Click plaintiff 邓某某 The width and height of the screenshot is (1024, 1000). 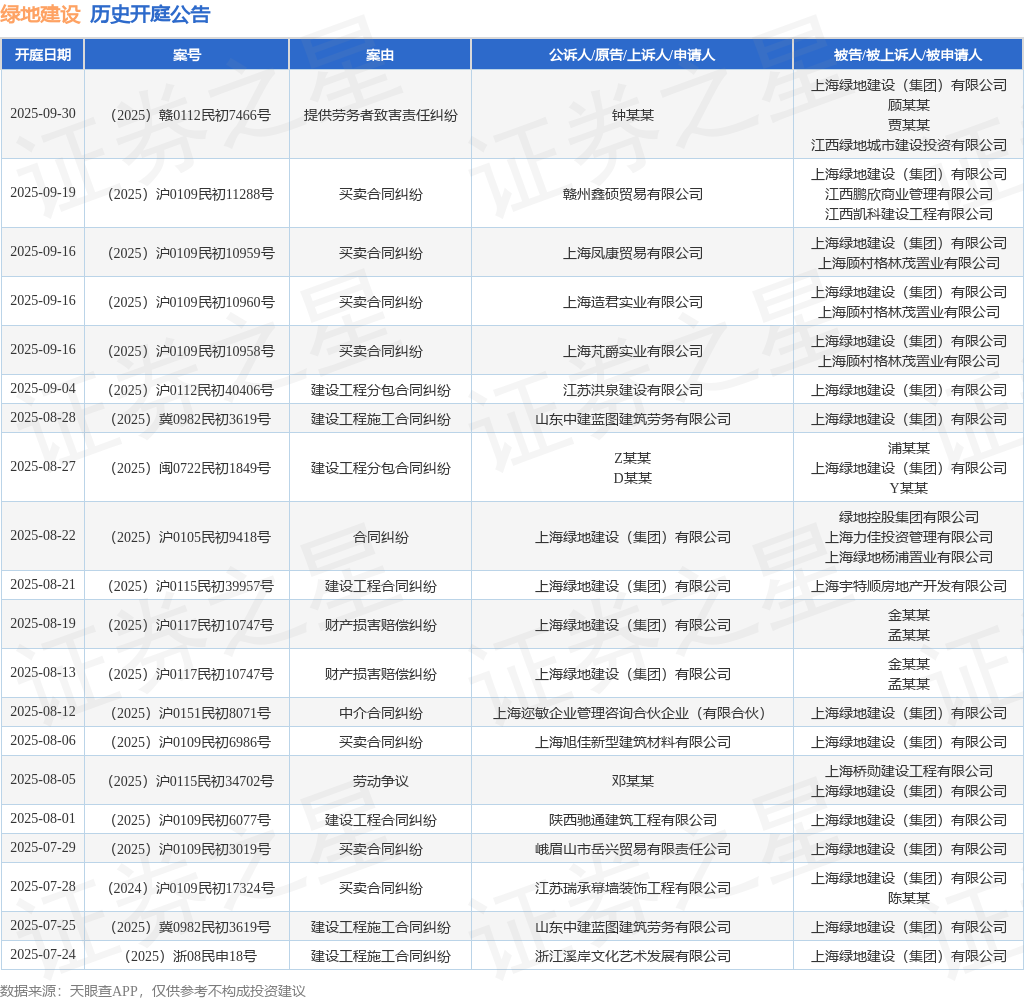point(632,781)
